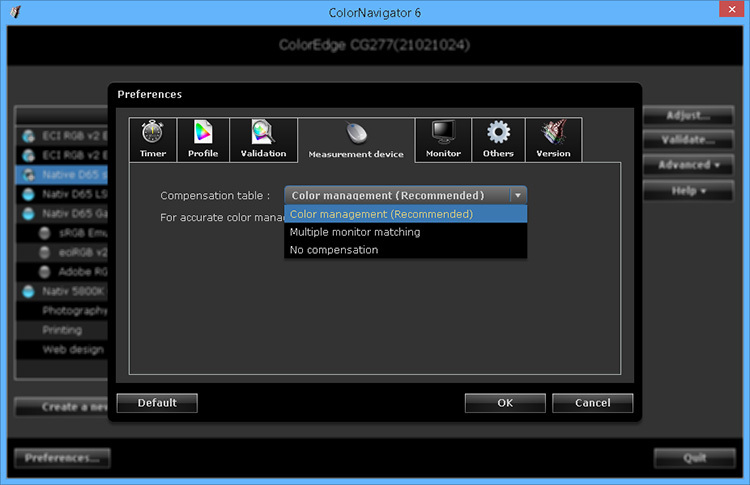Image resolution: width=750 pixels, height=485 pixels.
Task: Click the Preferences dialog title text
Action: pos(150,94)
